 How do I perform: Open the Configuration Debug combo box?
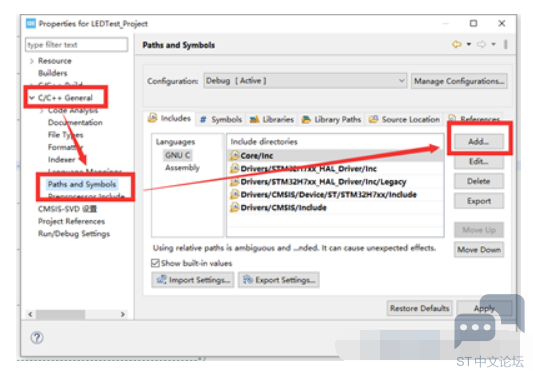coord(305,81)
